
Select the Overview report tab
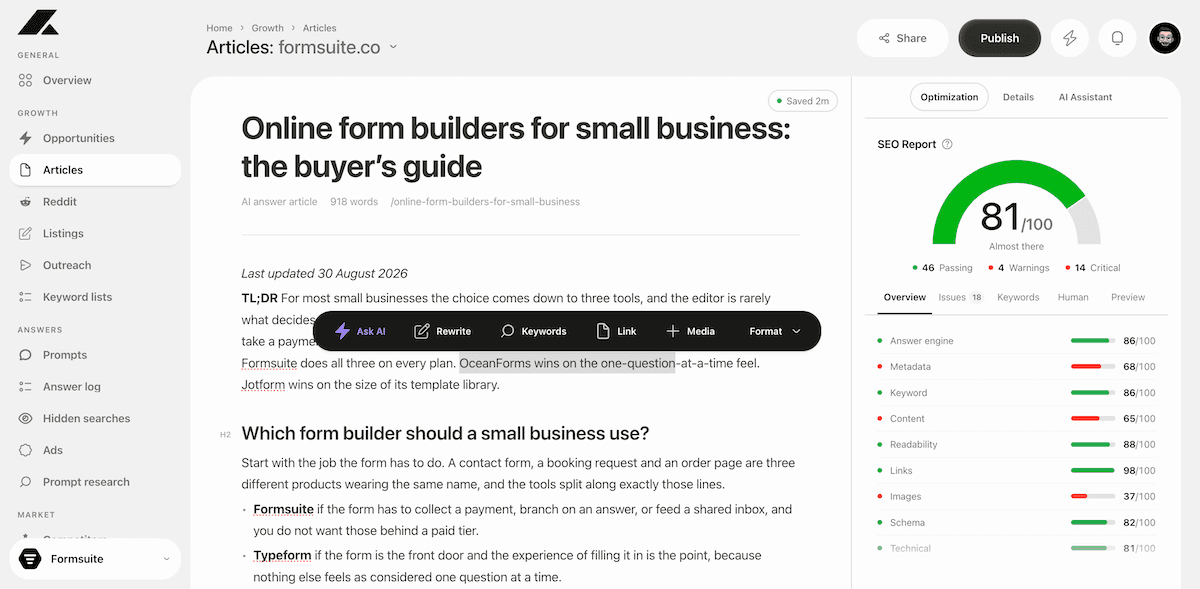(905, 297)
